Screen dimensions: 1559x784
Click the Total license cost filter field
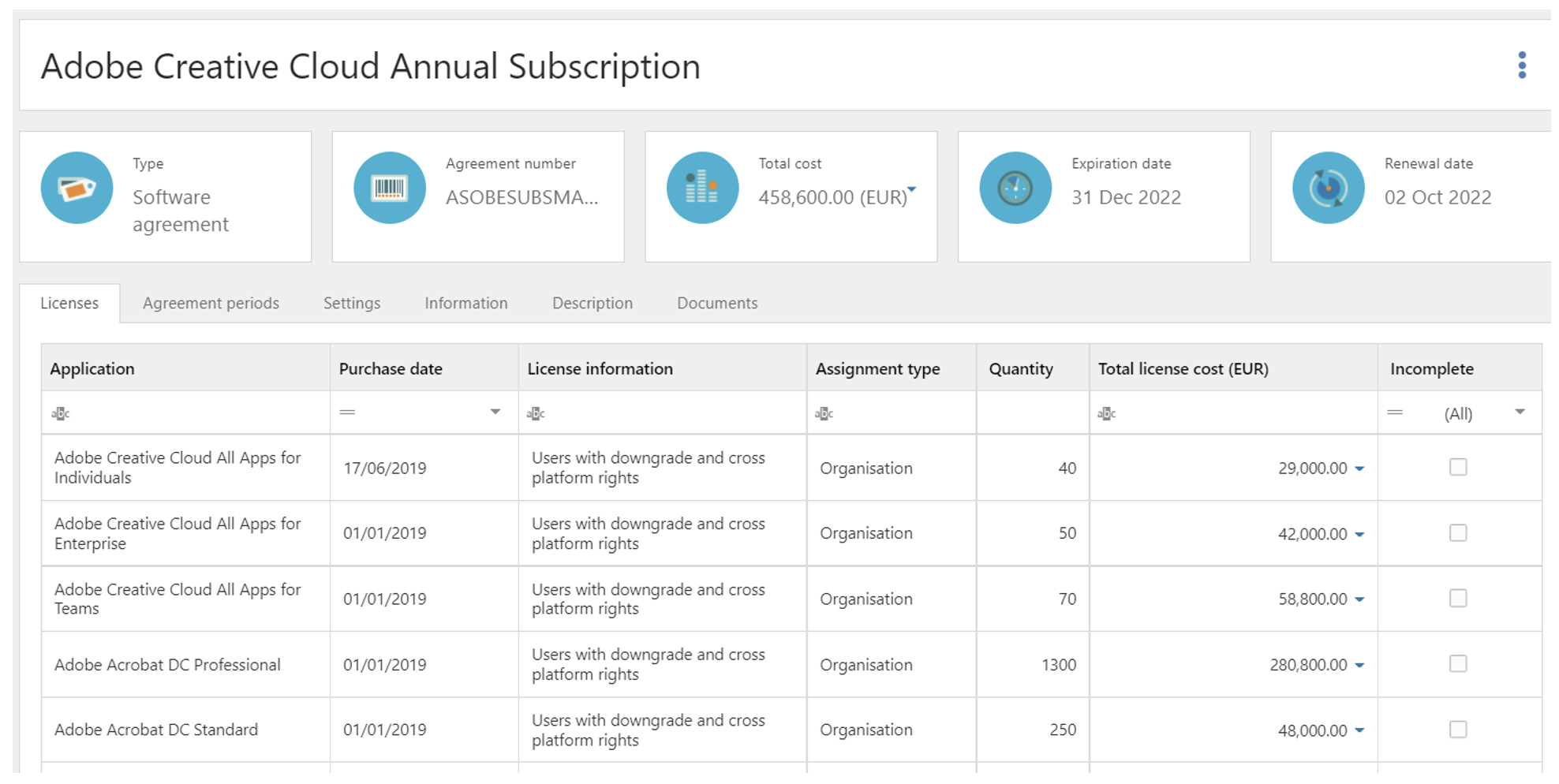pyautogui.click(x=1234, y=413)
